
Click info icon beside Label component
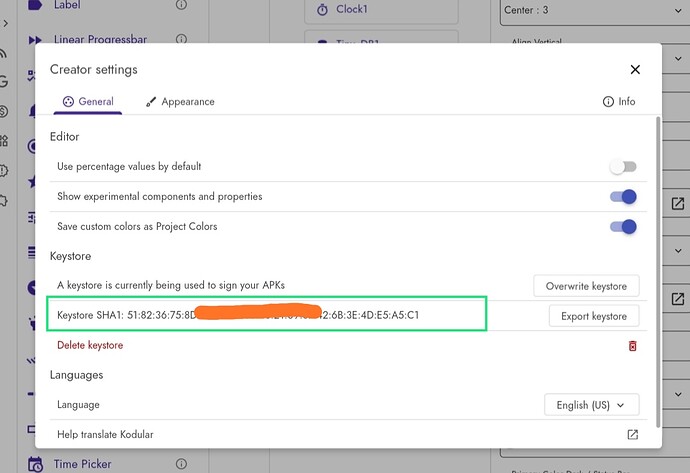[181, 5]
